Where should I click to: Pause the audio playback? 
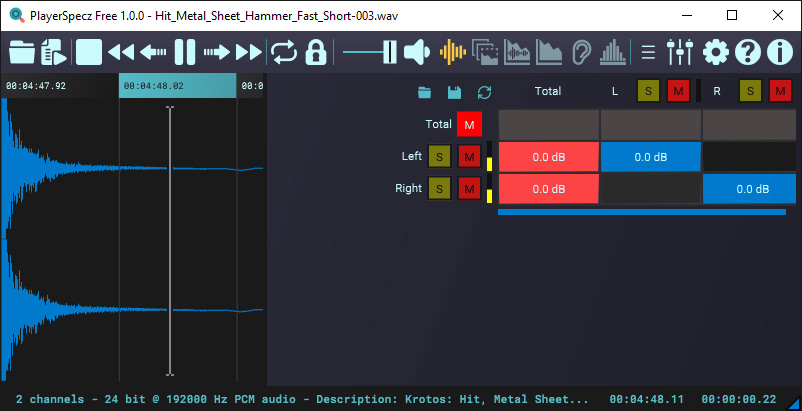click(x=185, y=52)
